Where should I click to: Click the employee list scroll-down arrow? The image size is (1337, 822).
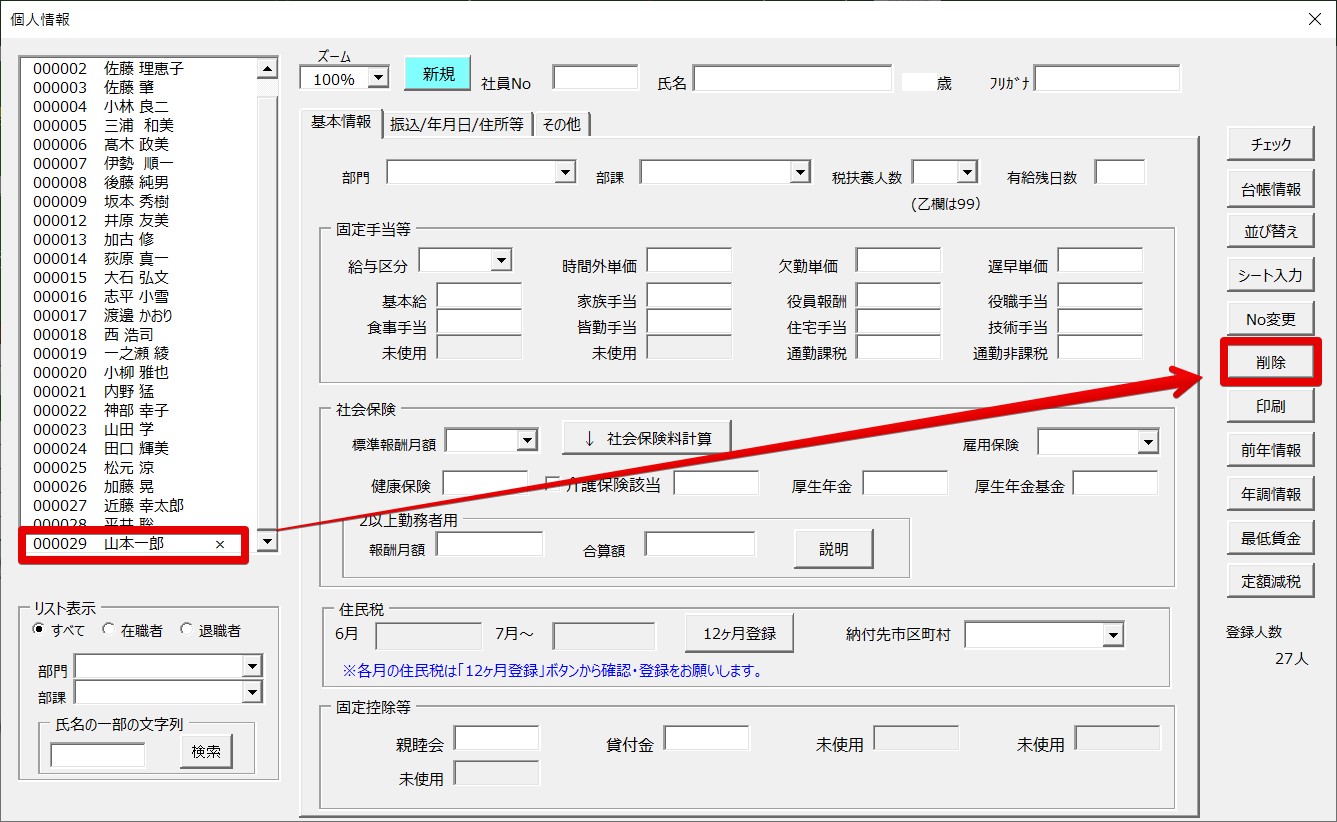pyautogui.click(x=267, y=541)
